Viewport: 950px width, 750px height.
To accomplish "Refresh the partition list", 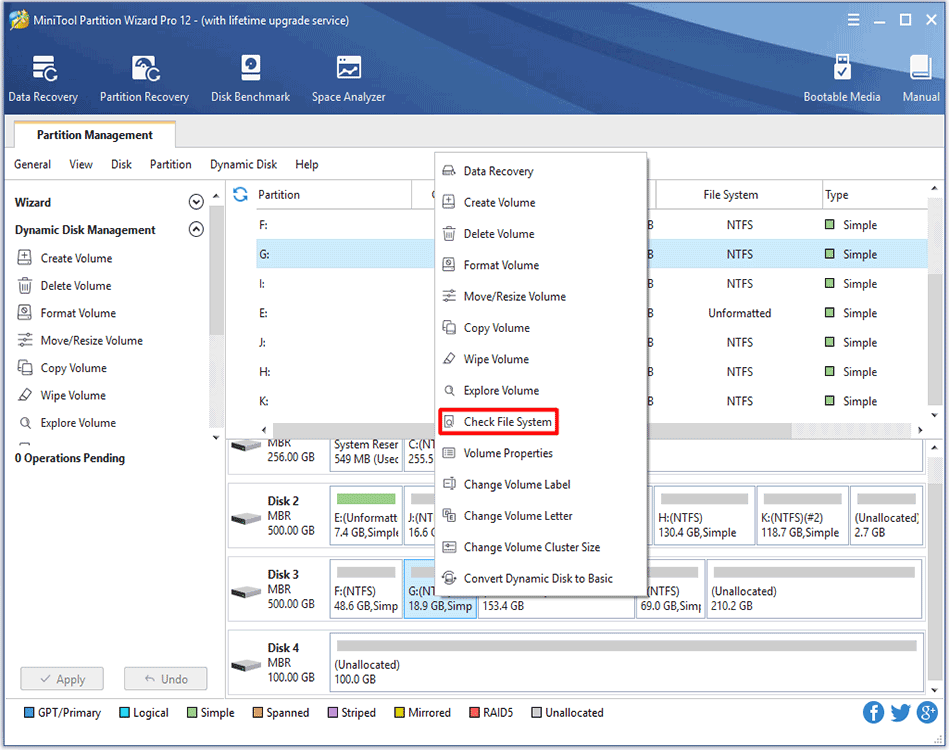I will (240, 194).
